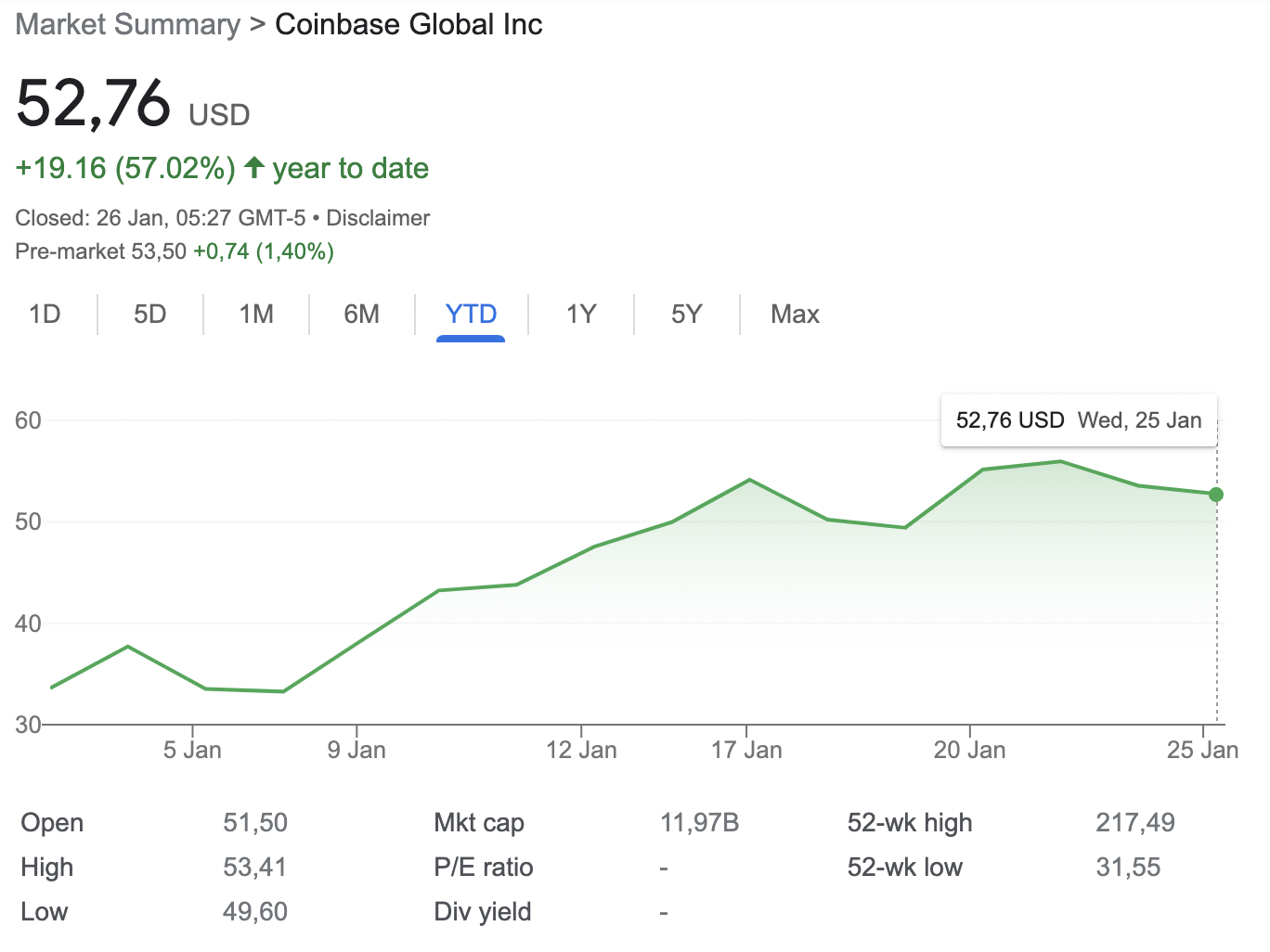
Task: Click the Coinbase Global Inc title
Action: pyautogui.click(x=408, y=24)
